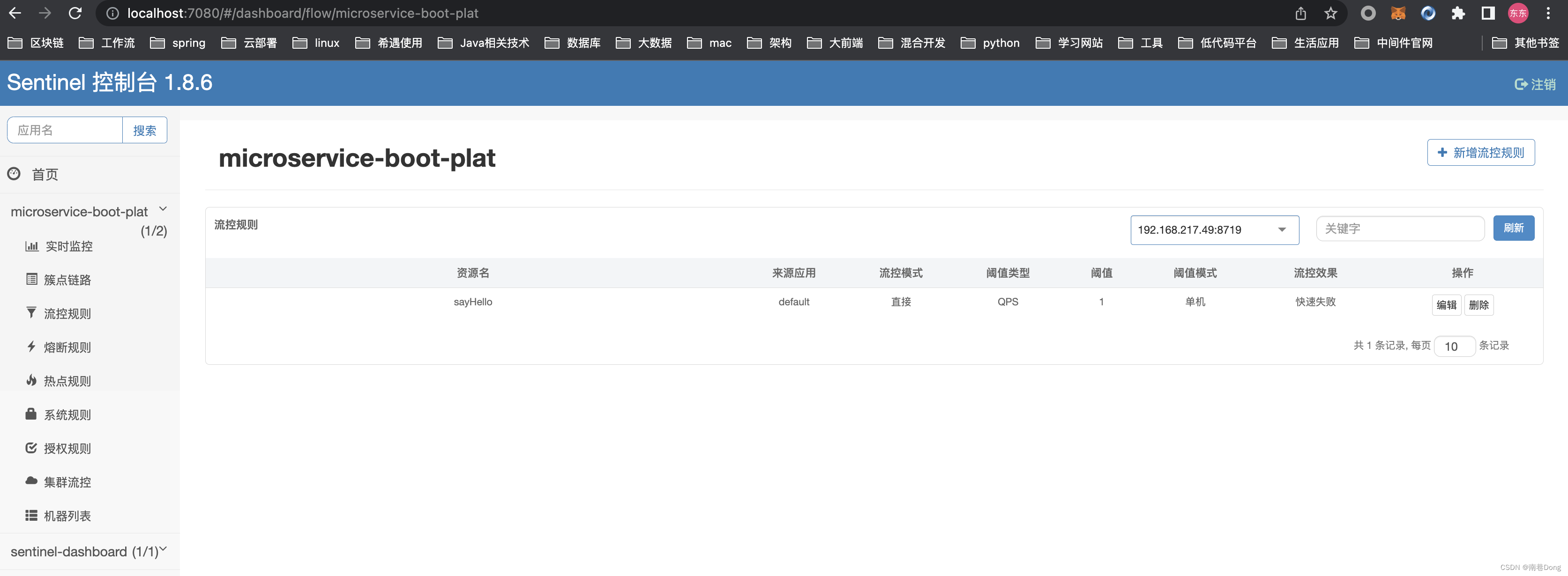Go back with the browser back arrow
The image size is (1568, 576).
[x=15, y=13]
